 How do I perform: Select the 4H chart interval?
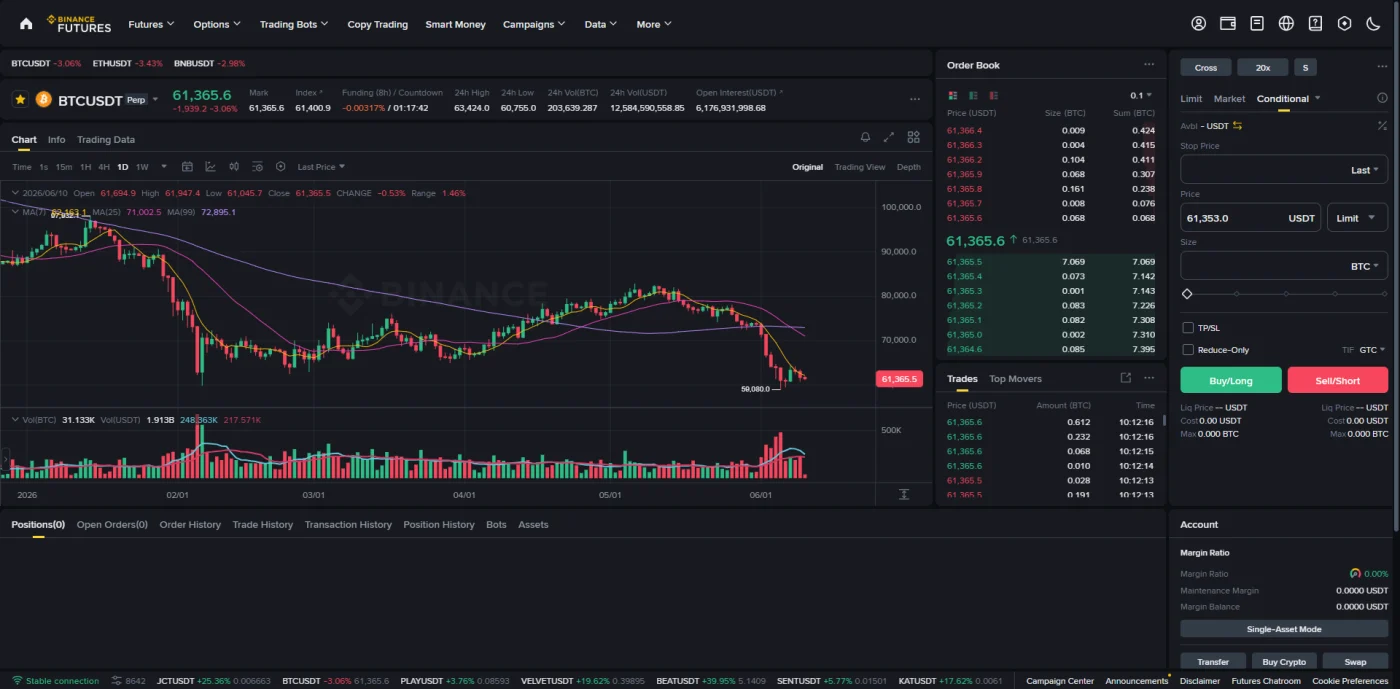coord(104,167)
